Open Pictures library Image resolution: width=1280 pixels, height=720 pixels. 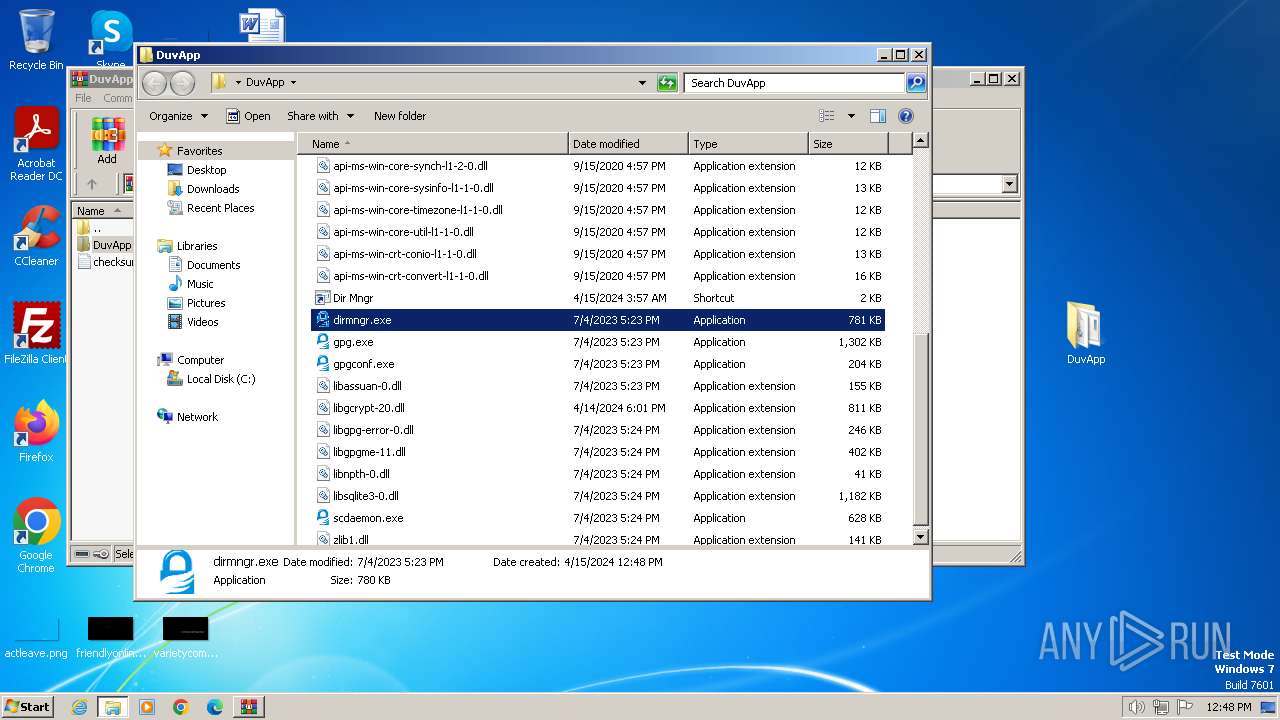click(206, 303)
